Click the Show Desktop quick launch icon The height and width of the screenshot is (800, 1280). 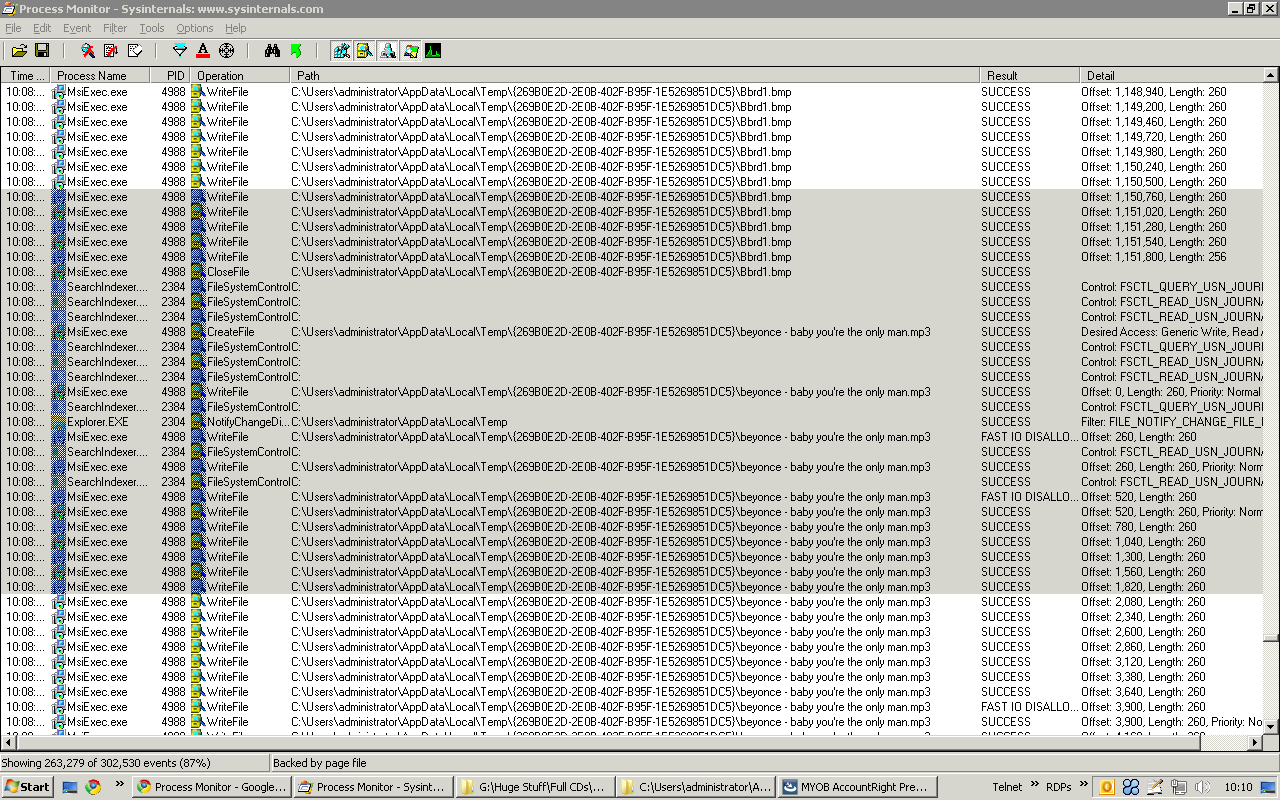[70, 787]
